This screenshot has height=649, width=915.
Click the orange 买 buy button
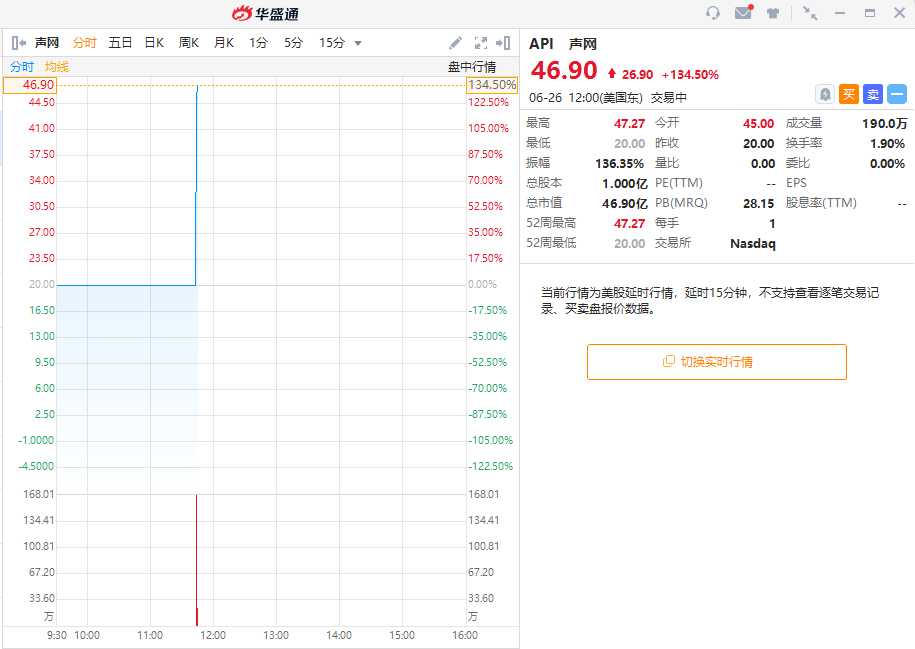(x=849, y=94)
